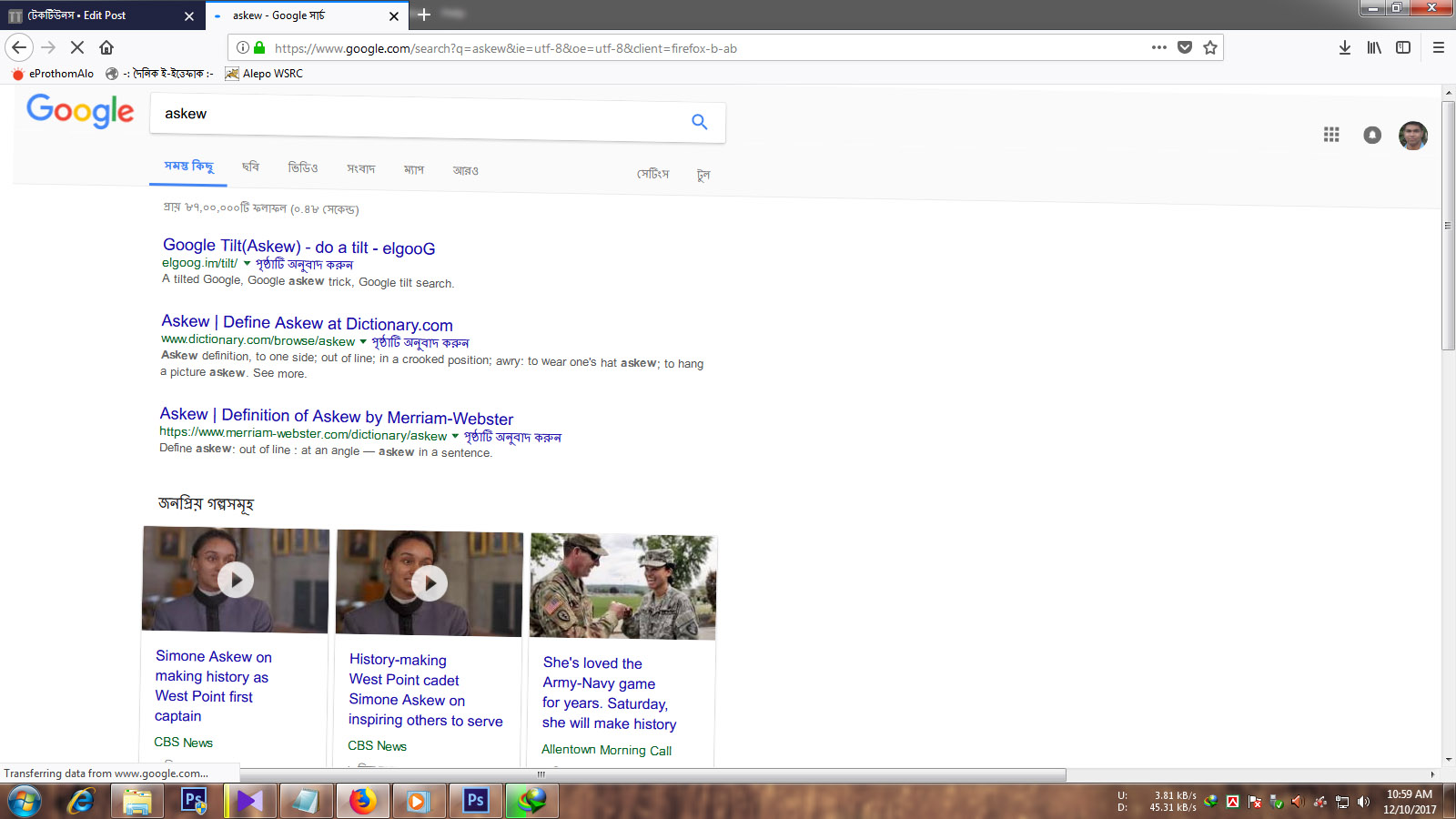Stop page loading with the X button
The height and width of the screenshot is (819, 1456).
pyautogui.click(x=77, y=47)
